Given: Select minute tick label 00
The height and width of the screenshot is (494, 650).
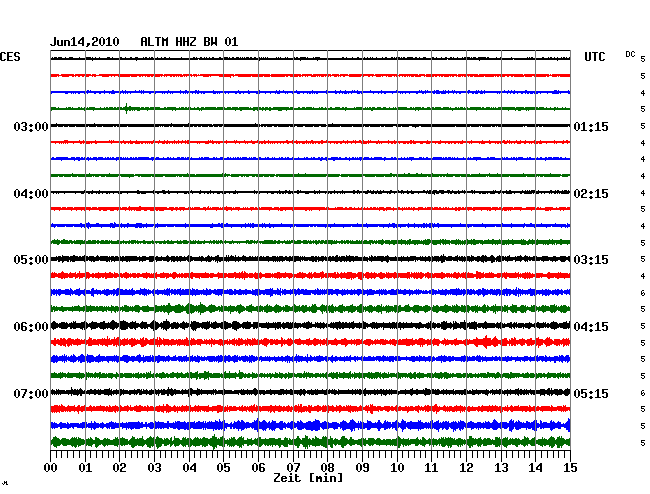Looking at the screenshot, I should 51,467.
